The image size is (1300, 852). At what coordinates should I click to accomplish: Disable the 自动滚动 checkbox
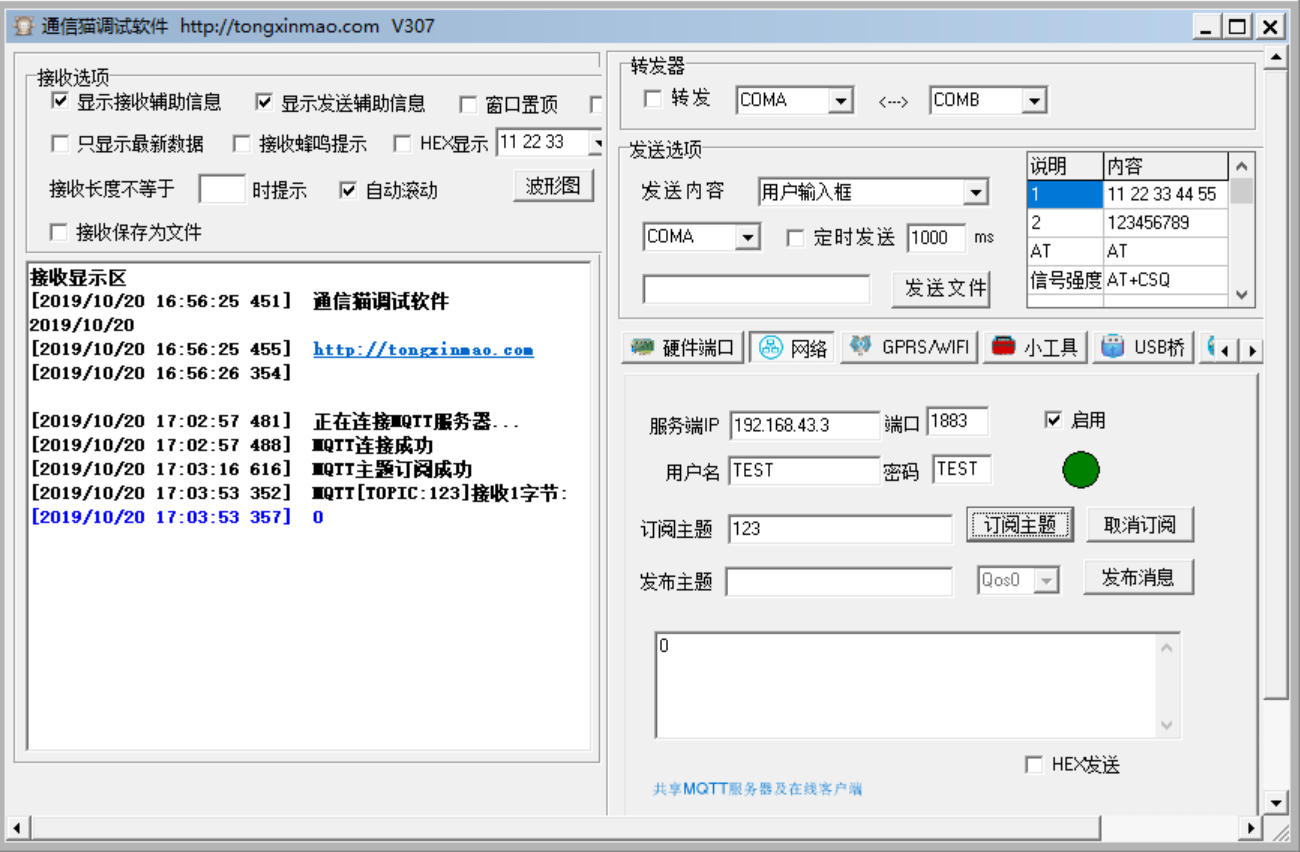(348, 189)
